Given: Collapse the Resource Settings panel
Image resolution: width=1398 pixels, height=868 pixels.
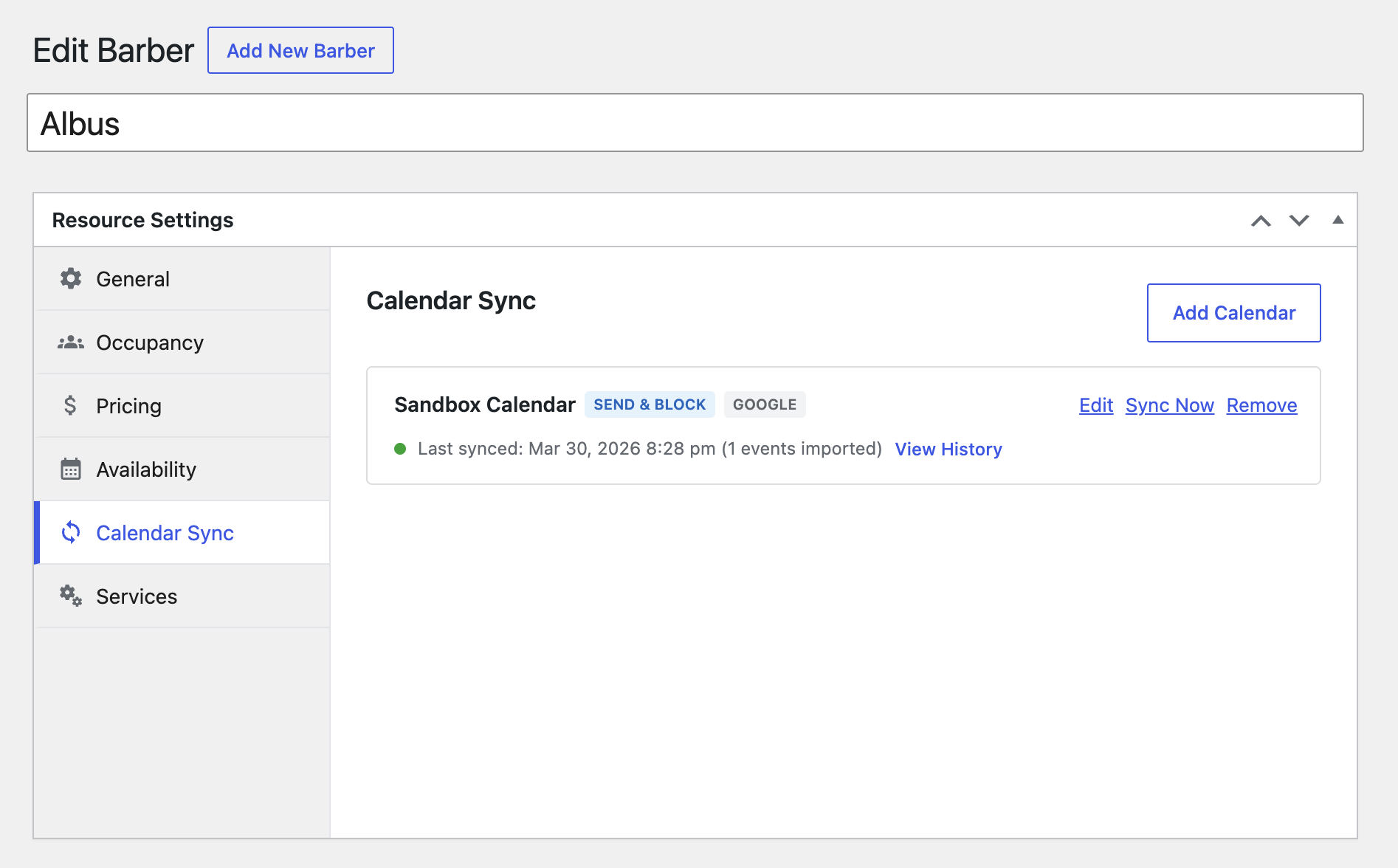Looking at the screenshot, I should [1337, 220].
